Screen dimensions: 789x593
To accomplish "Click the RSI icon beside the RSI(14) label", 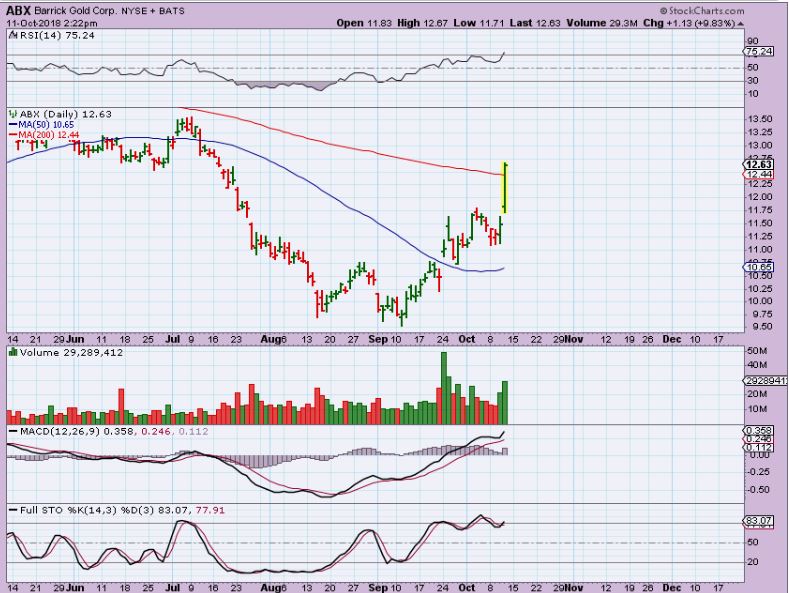I will click(x=14, y=35).
